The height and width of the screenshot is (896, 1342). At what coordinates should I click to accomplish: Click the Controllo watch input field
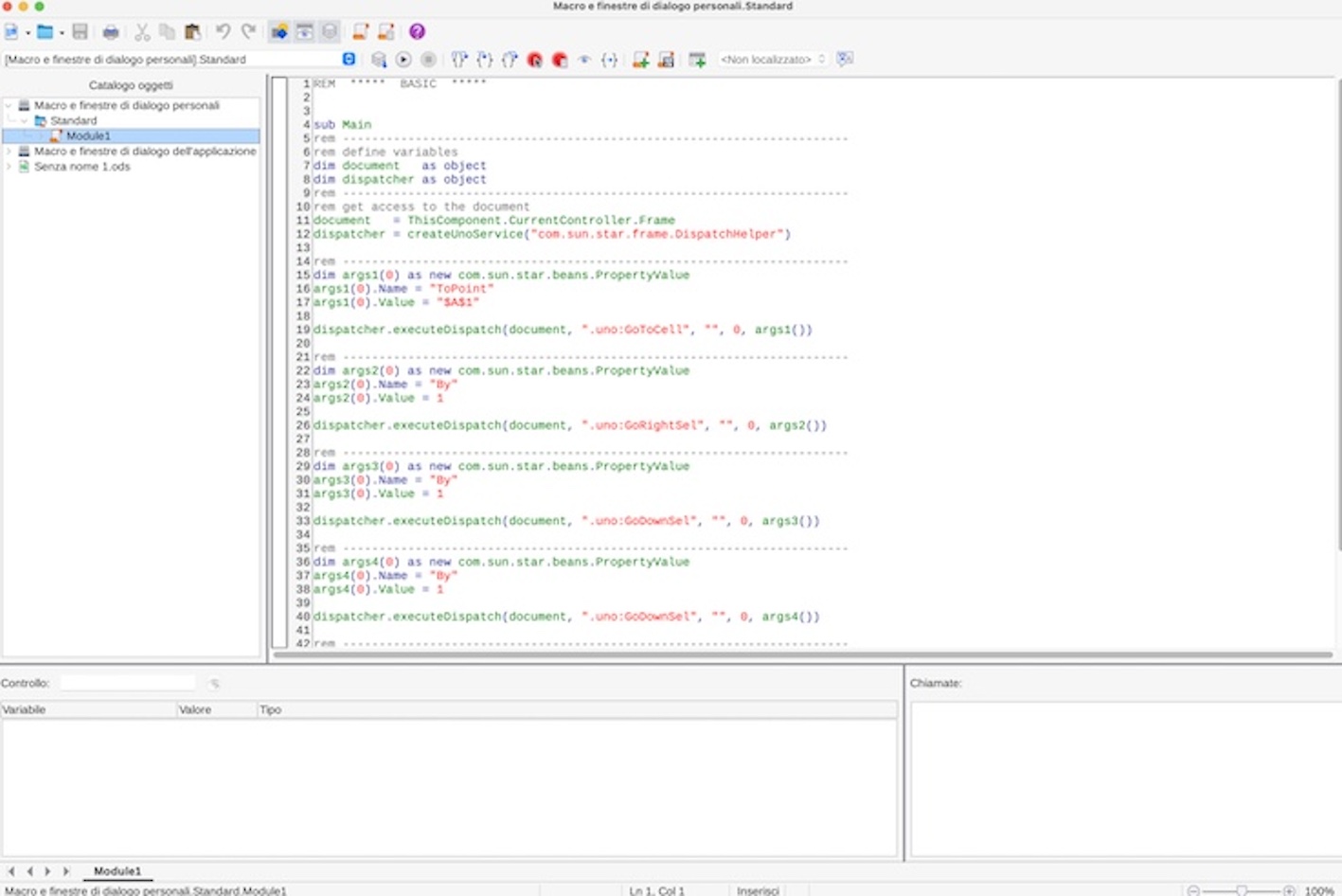[x=128, y=683]
